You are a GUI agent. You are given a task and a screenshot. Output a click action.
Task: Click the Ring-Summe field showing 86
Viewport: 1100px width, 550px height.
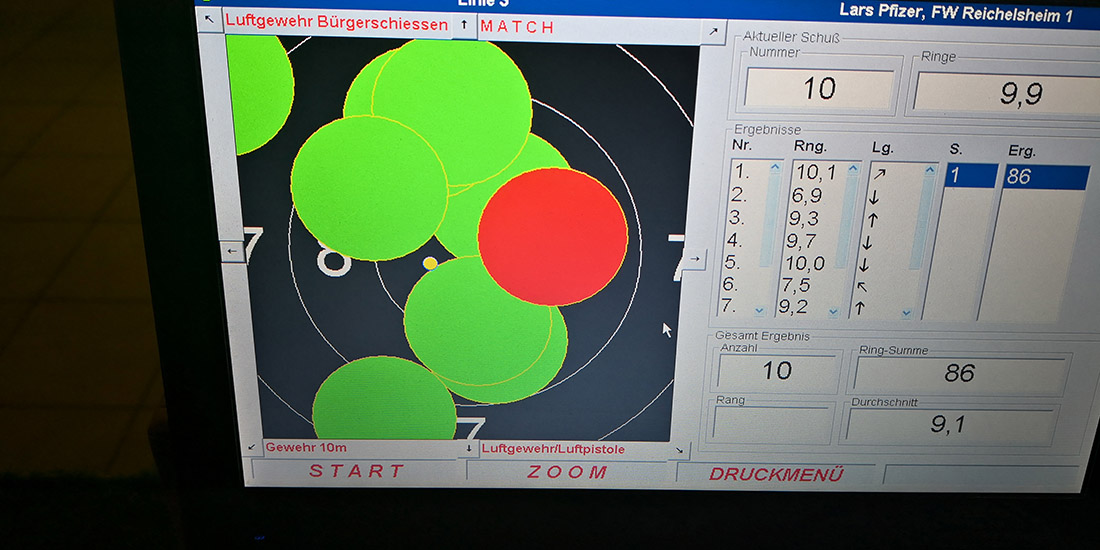tap(958, 373)
